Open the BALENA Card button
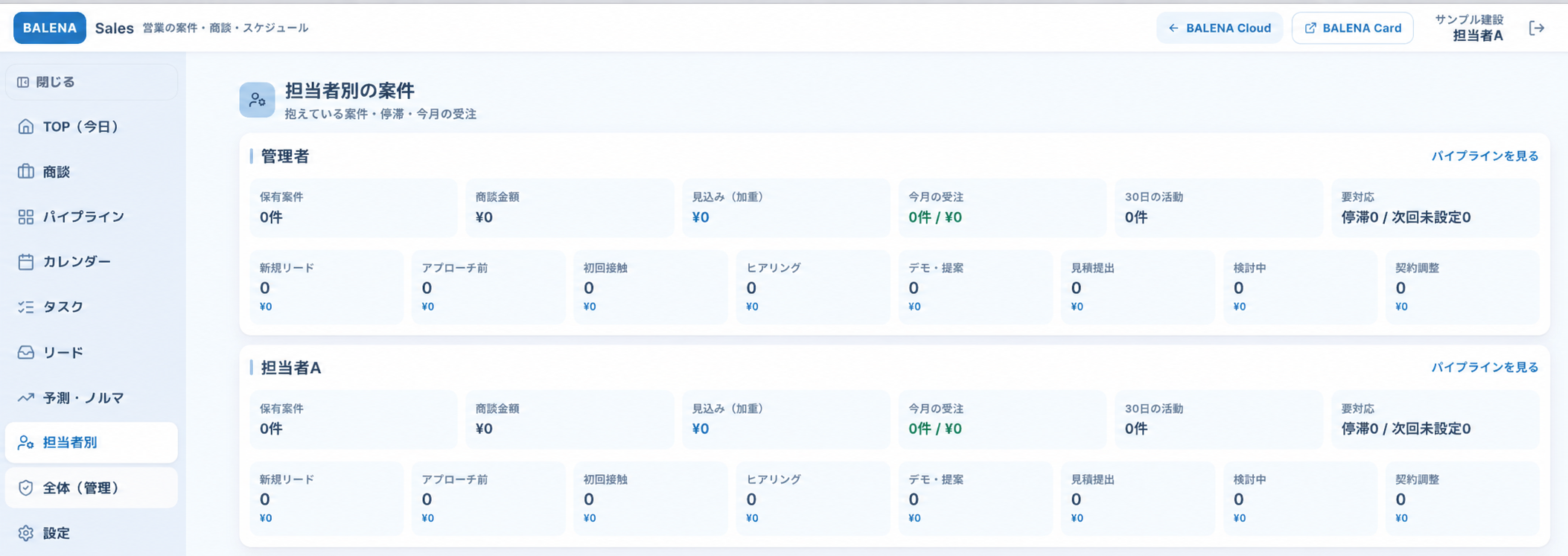This screenshot has width=1568, height=556. (x=1353, y=28)
